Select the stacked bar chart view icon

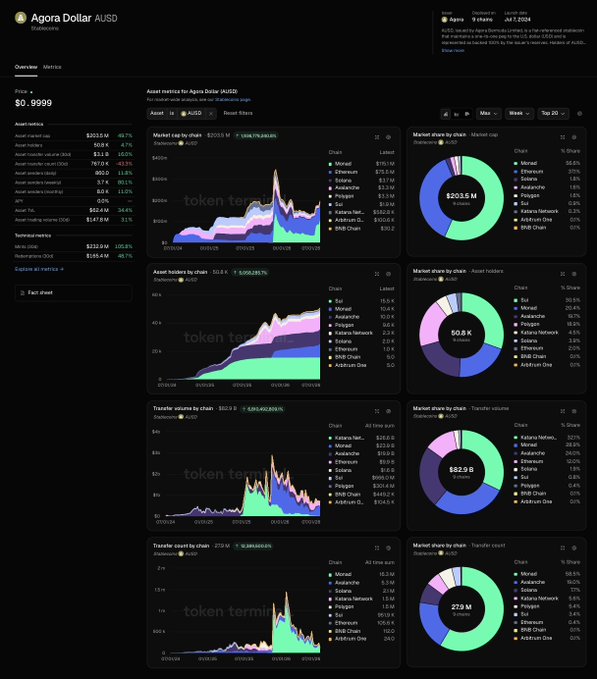coord(445,114)
